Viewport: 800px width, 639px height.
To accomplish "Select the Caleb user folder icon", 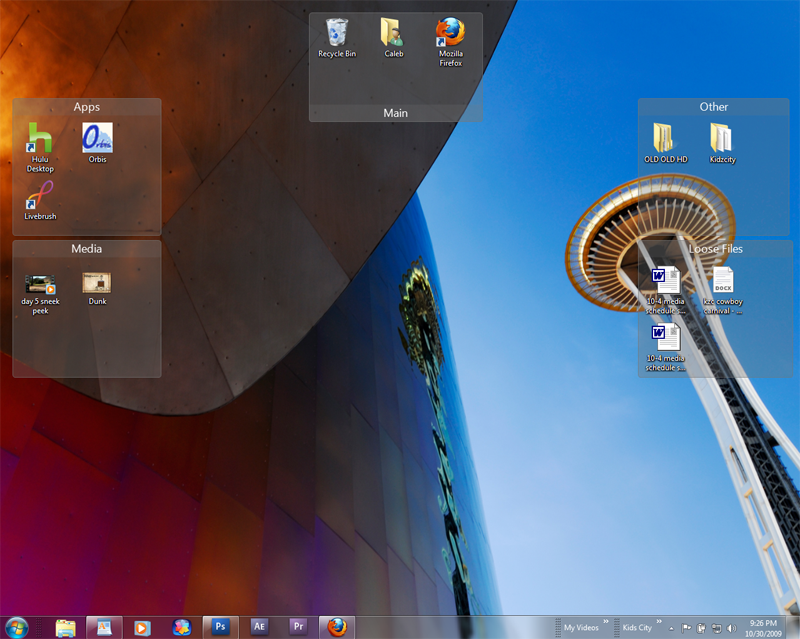I will tap(393, 38).
